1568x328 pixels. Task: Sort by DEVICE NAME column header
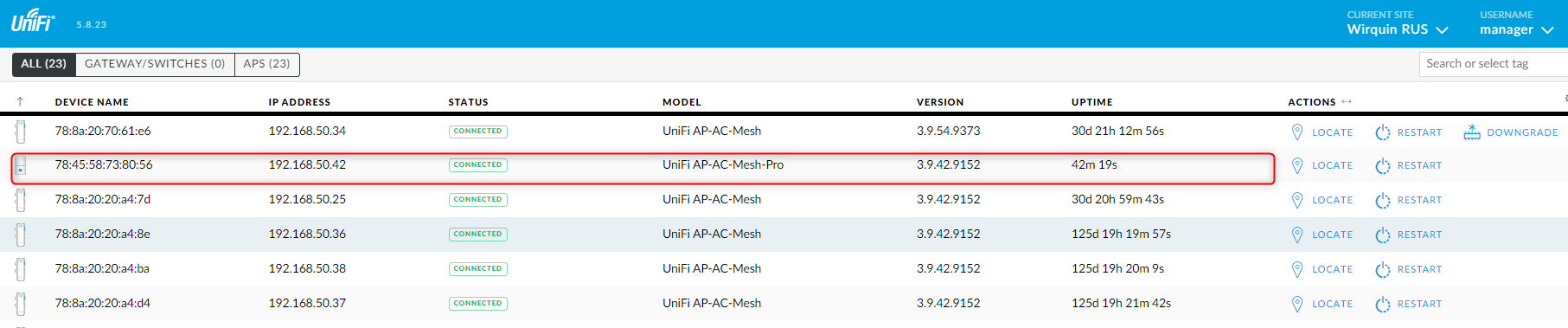pos(92,102)
